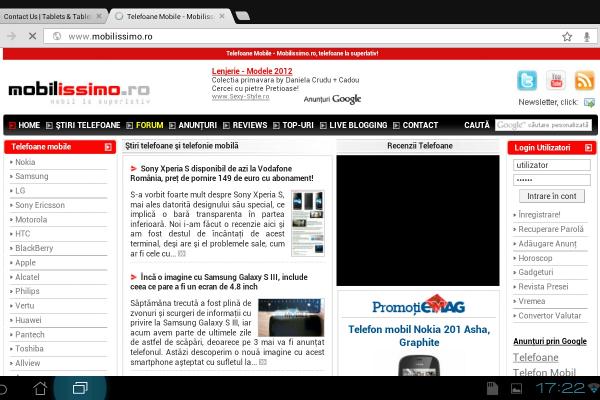Tap the 17:22 clock in system bar
The image size is (600, 400).
point(560,388)
